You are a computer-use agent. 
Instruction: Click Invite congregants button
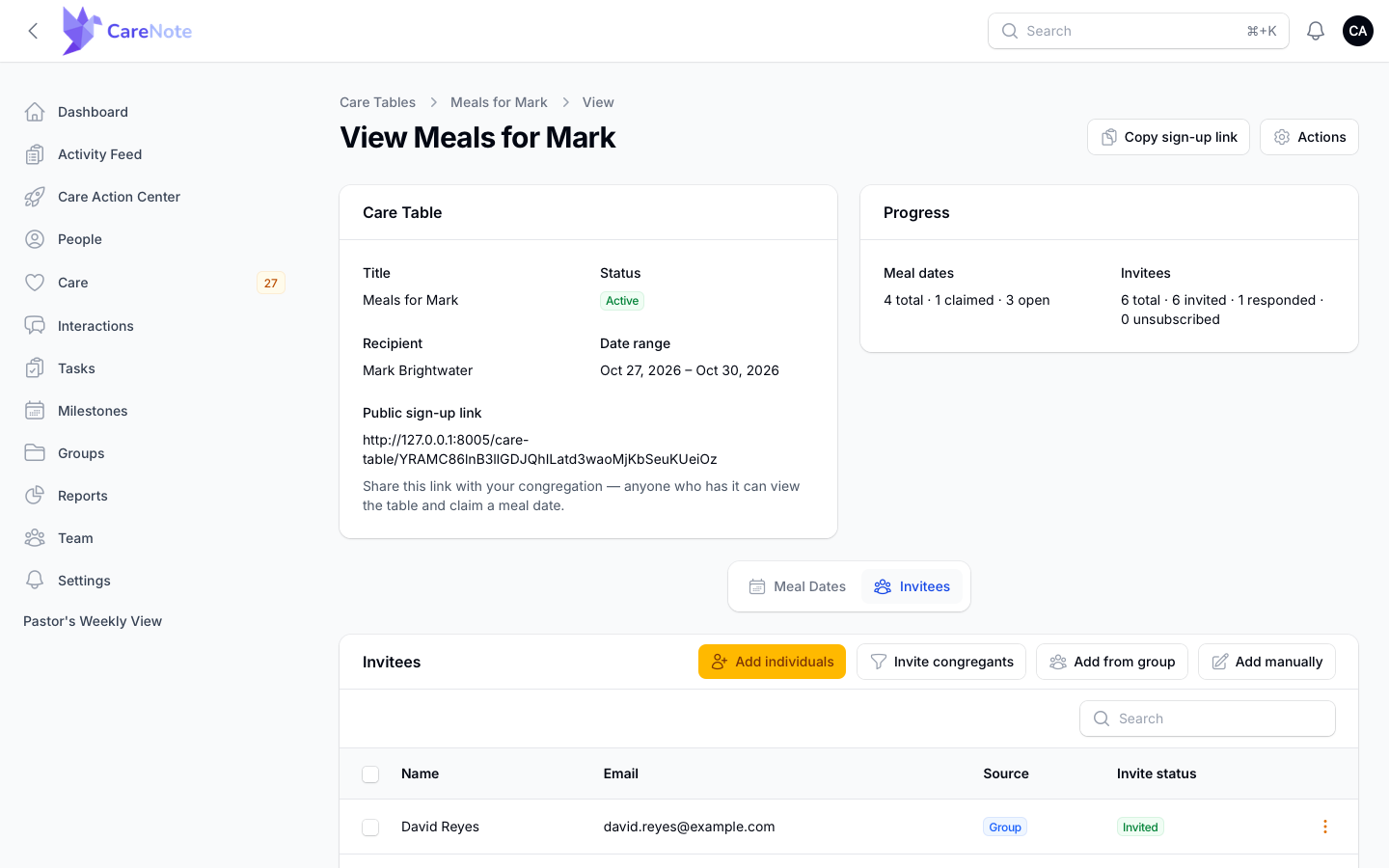[941, 662]
